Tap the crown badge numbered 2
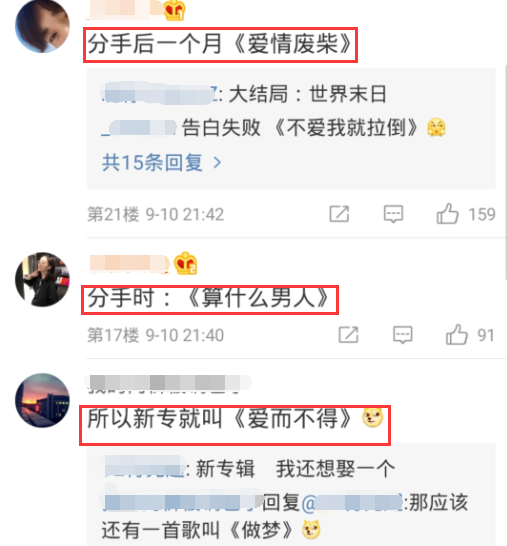507x546 pixels. 185,264
